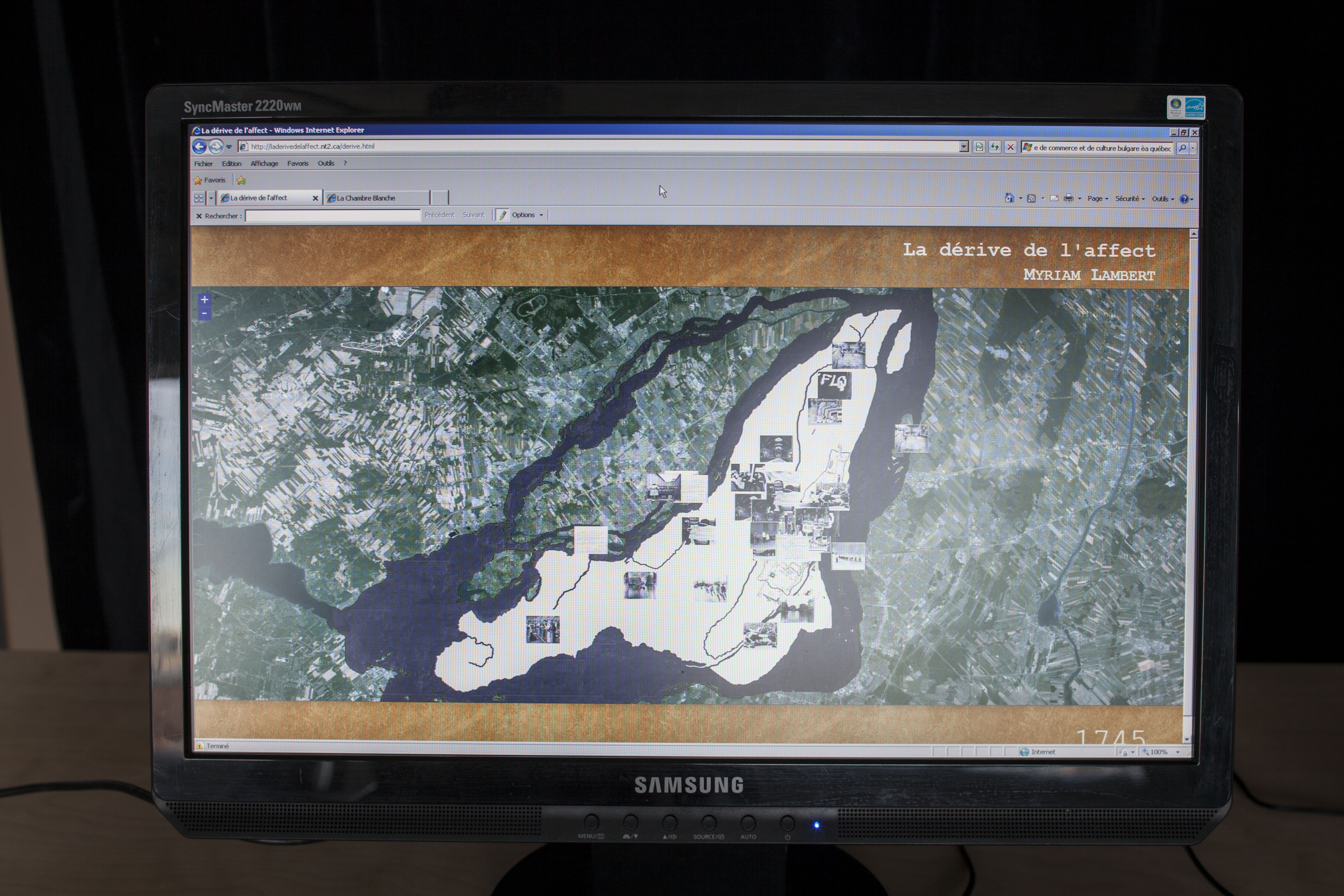Screen dimensions: 1344x896
Task: Open the blue help question icon
Action: point(1185,199)
